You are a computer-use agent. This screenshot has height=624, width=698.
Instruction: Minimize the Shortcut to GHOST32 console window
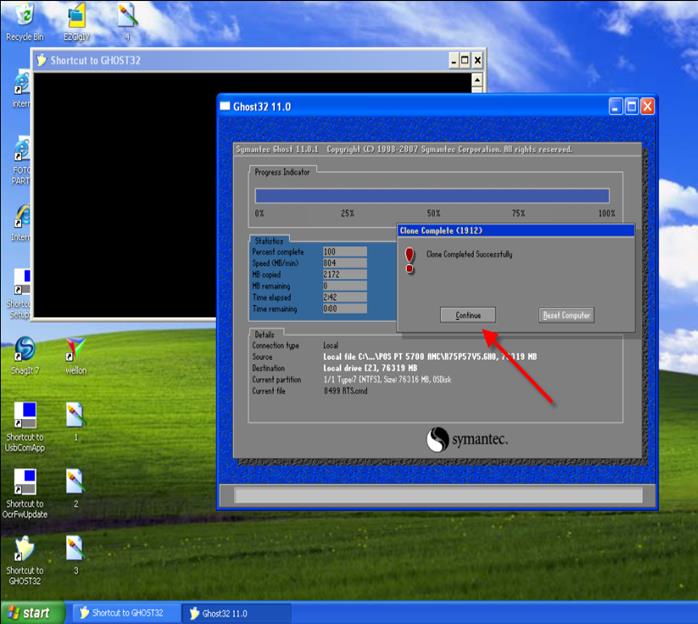(454, 60)
